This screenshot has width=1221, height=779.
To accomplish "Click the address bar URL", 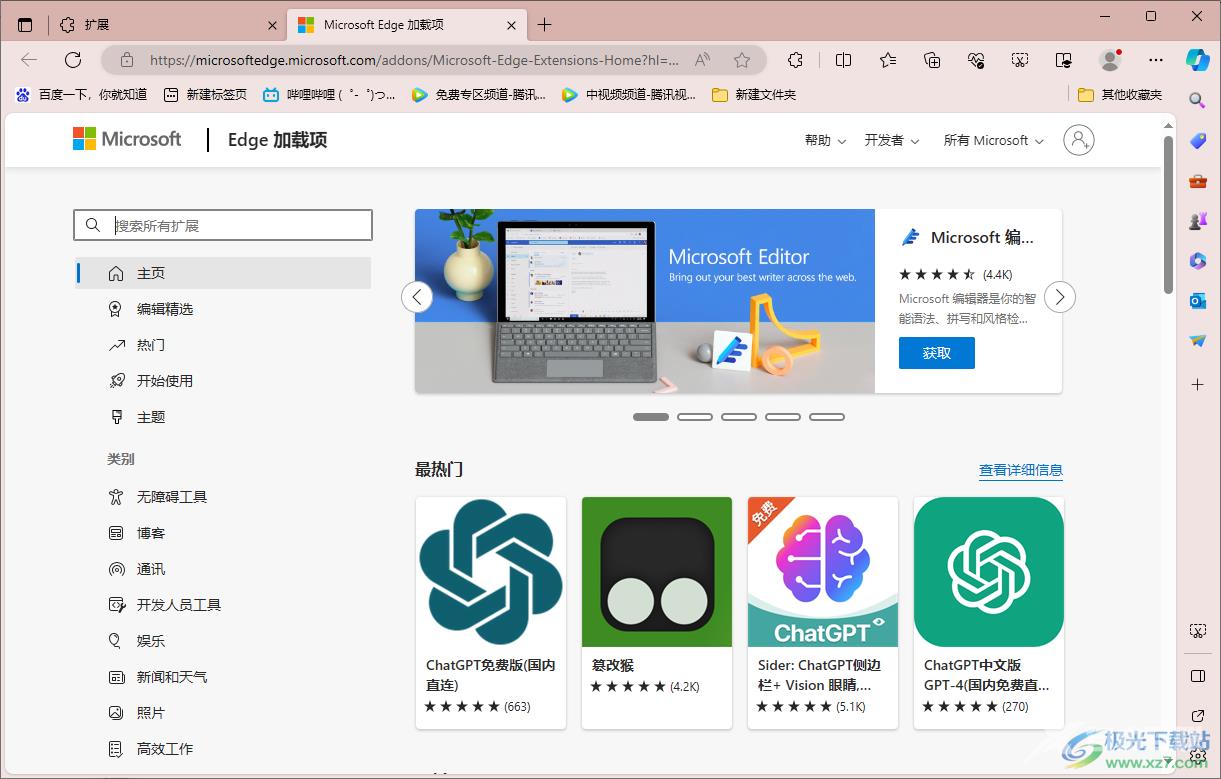I will [414, 60].
